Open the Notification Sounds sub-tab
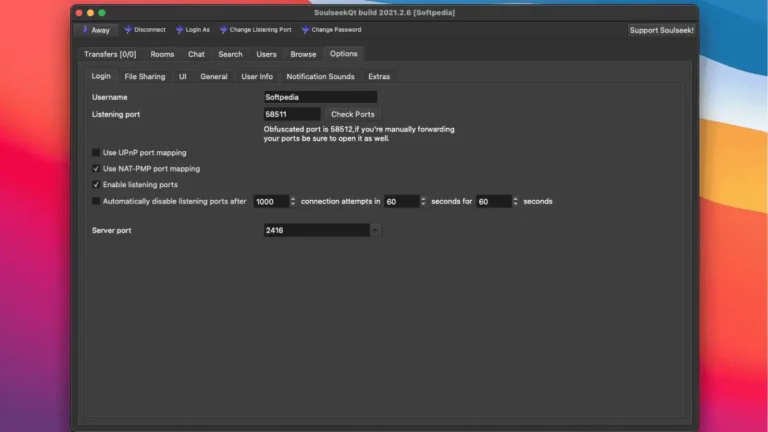 [320, 76]
